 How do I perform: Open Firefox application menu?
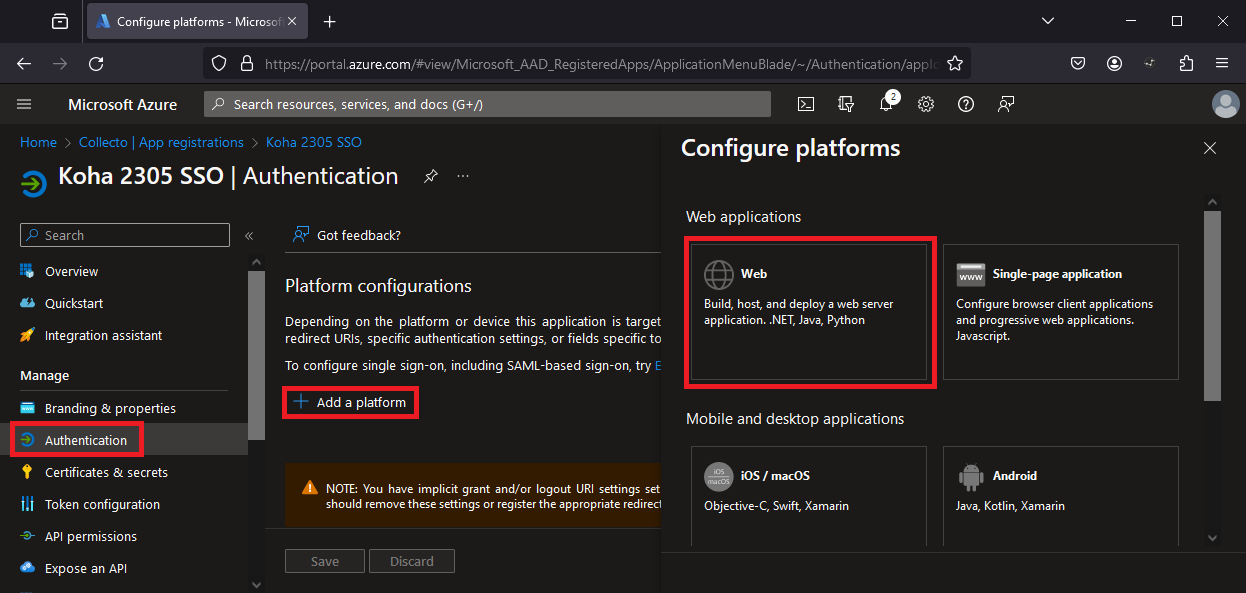point(1222,63)
